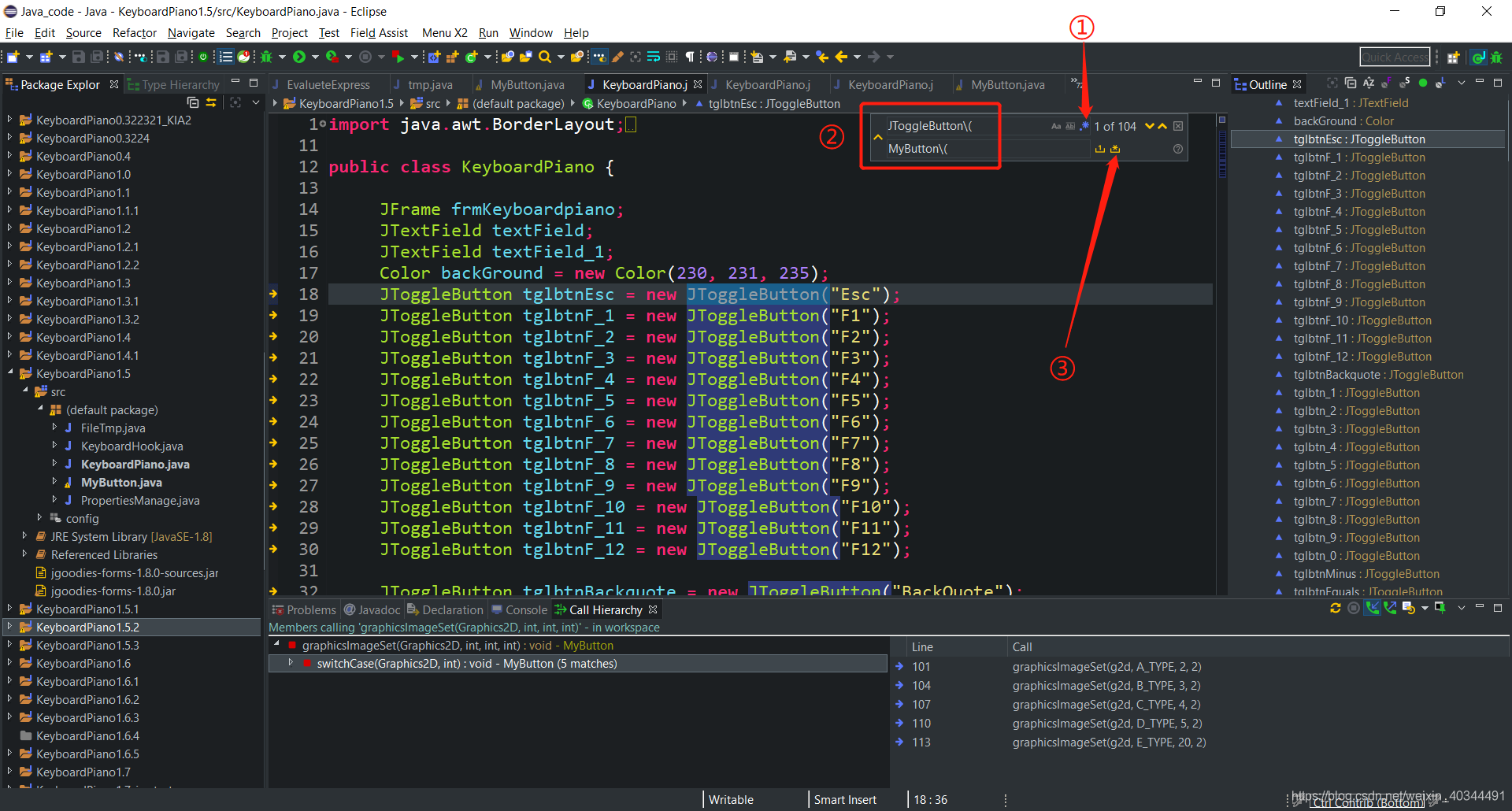Collapse the KeyboardPiano1.5 project node

(x=9, y=373)
